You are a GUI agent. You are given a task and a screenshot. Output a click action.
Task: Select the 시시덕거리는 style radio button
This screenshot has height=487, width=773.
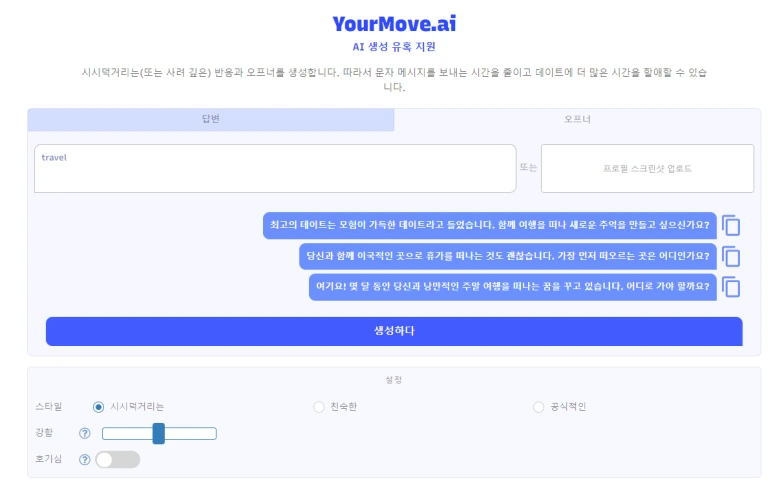pyautogui.click(x=98, y=407)
